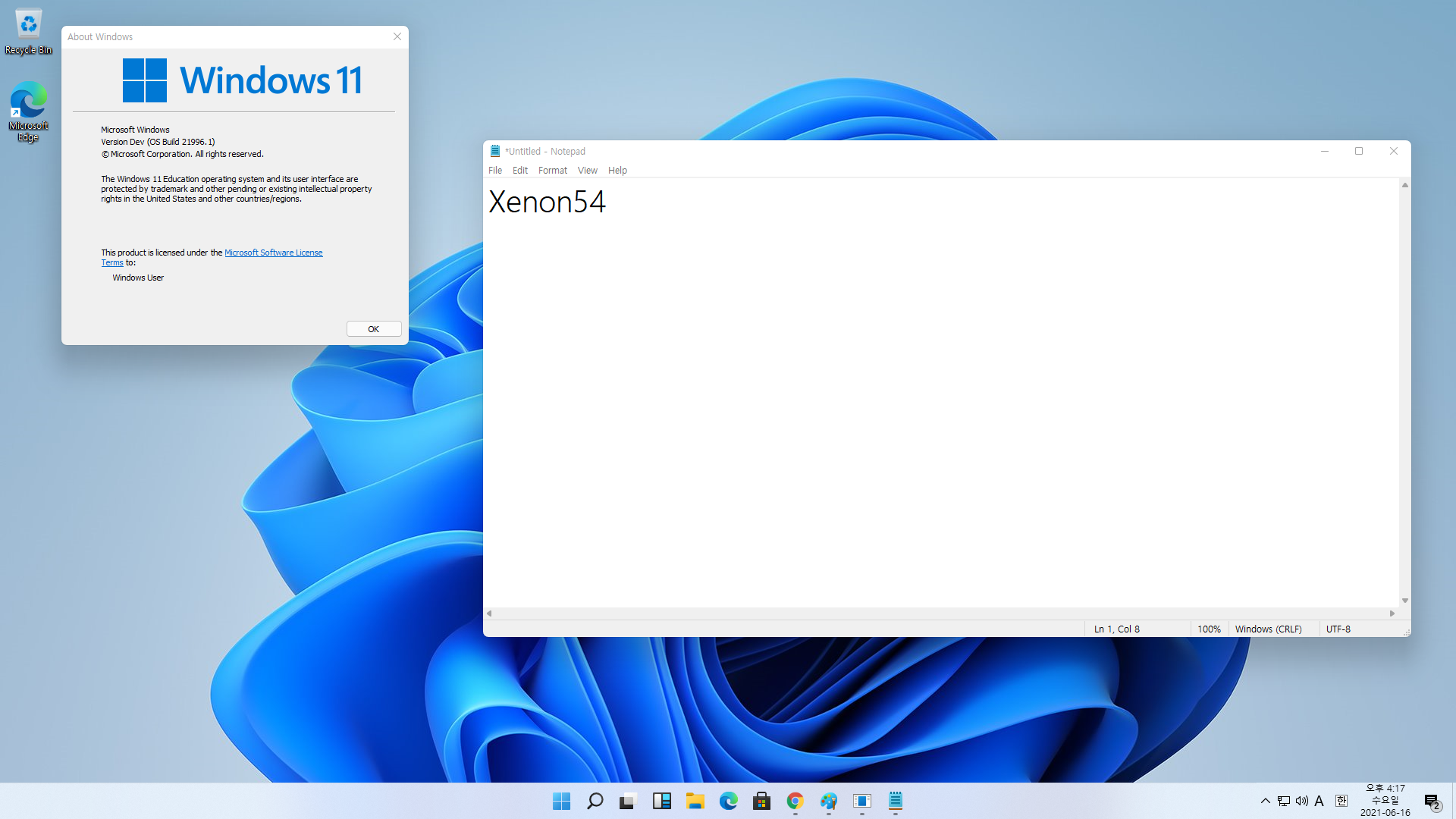
Task: Click Notepad's vertical scrollbar down arrow
Action: (x=1404, y=601)
